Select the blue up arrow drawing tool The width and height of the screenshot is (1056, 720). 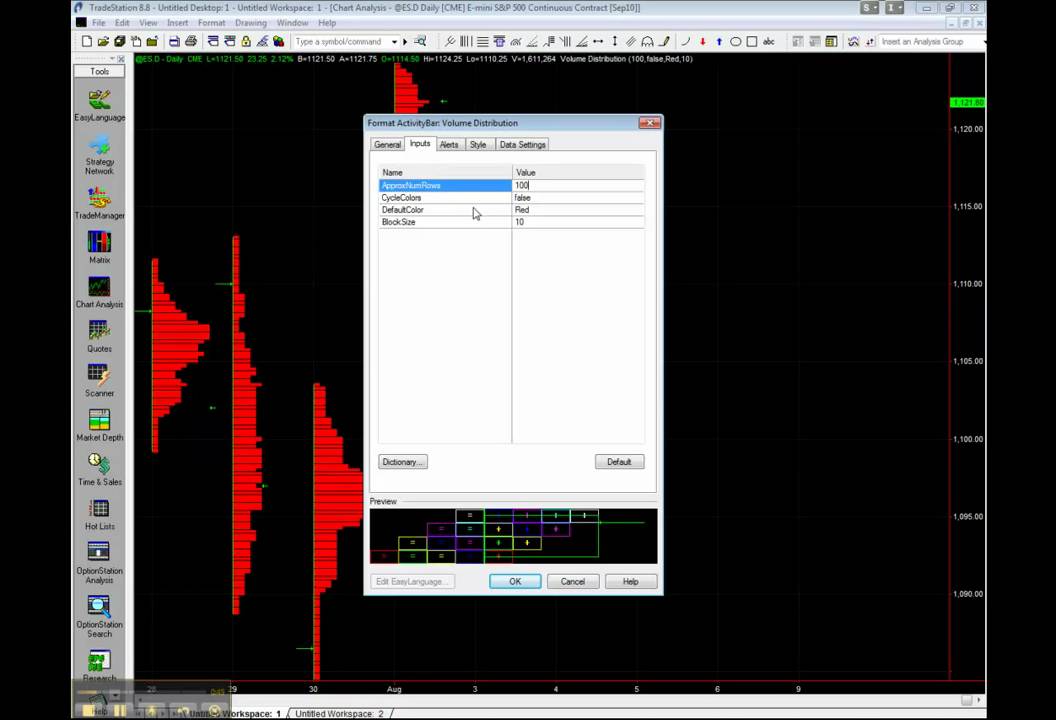pos(719,42)
